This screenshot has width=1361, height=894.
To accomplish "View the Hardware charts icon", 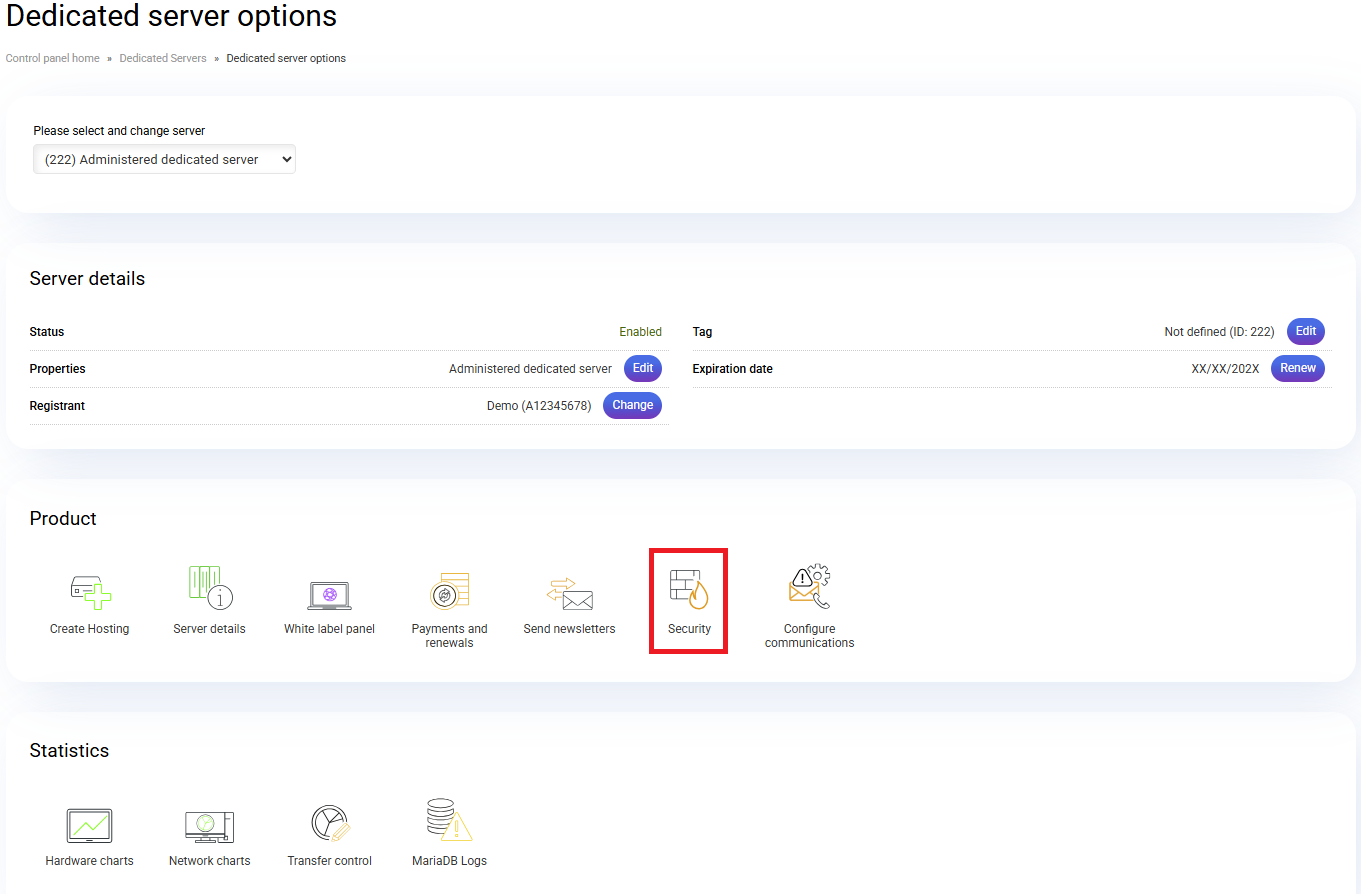I will 89,826.
